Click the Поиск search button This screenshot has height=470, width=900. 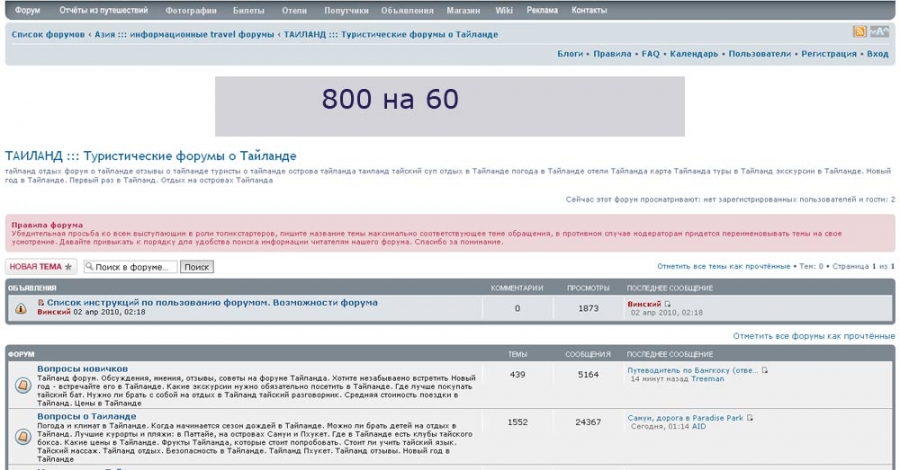pos(196,267)
